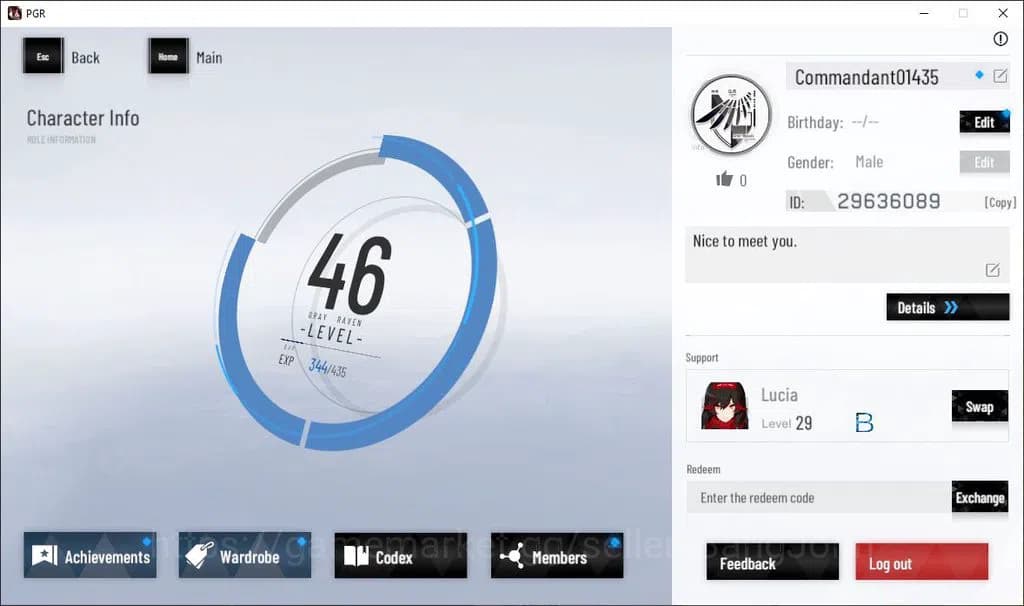The height and width of the screenshot is (606, 1024).
Task: Go to Main via Home button
Action: [x=168, y=57]
